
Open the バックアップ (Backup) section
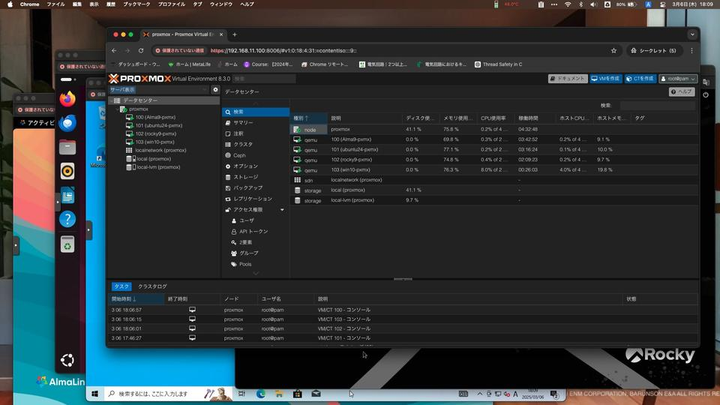click(249, 188)
